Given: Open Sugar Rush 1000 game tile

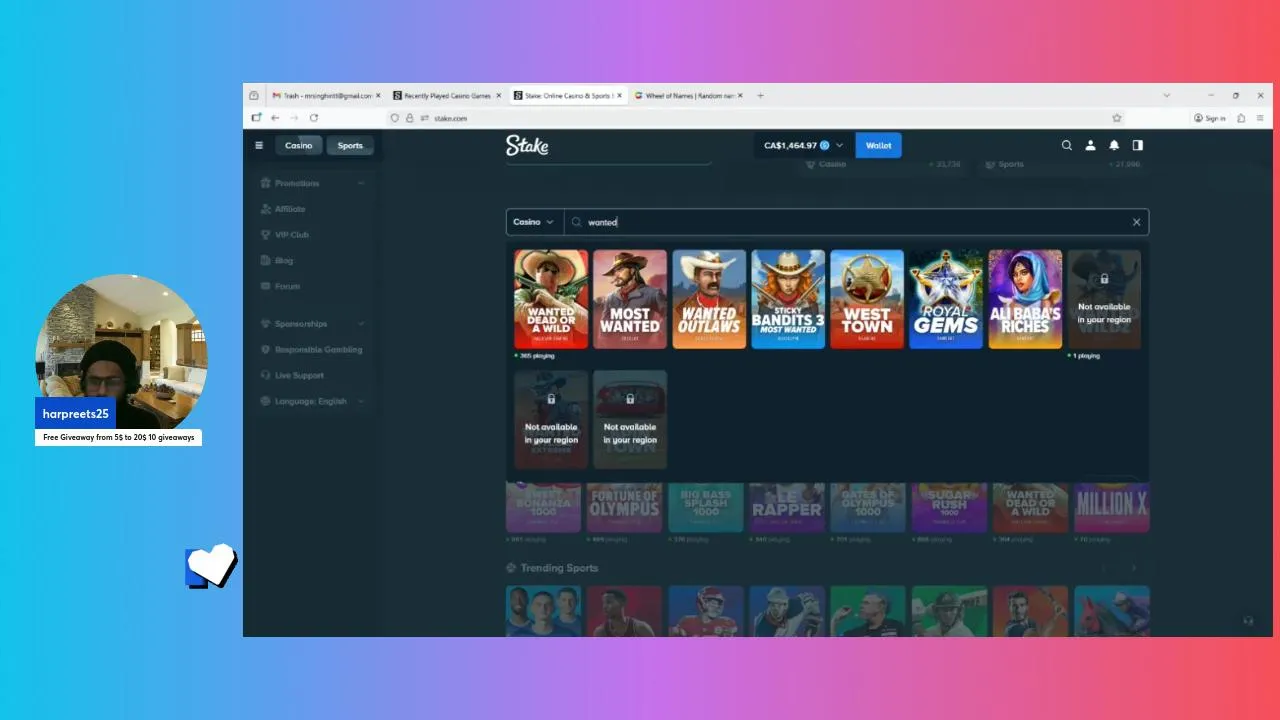Looking at the screenshot, I should click(x=949, y=507).
